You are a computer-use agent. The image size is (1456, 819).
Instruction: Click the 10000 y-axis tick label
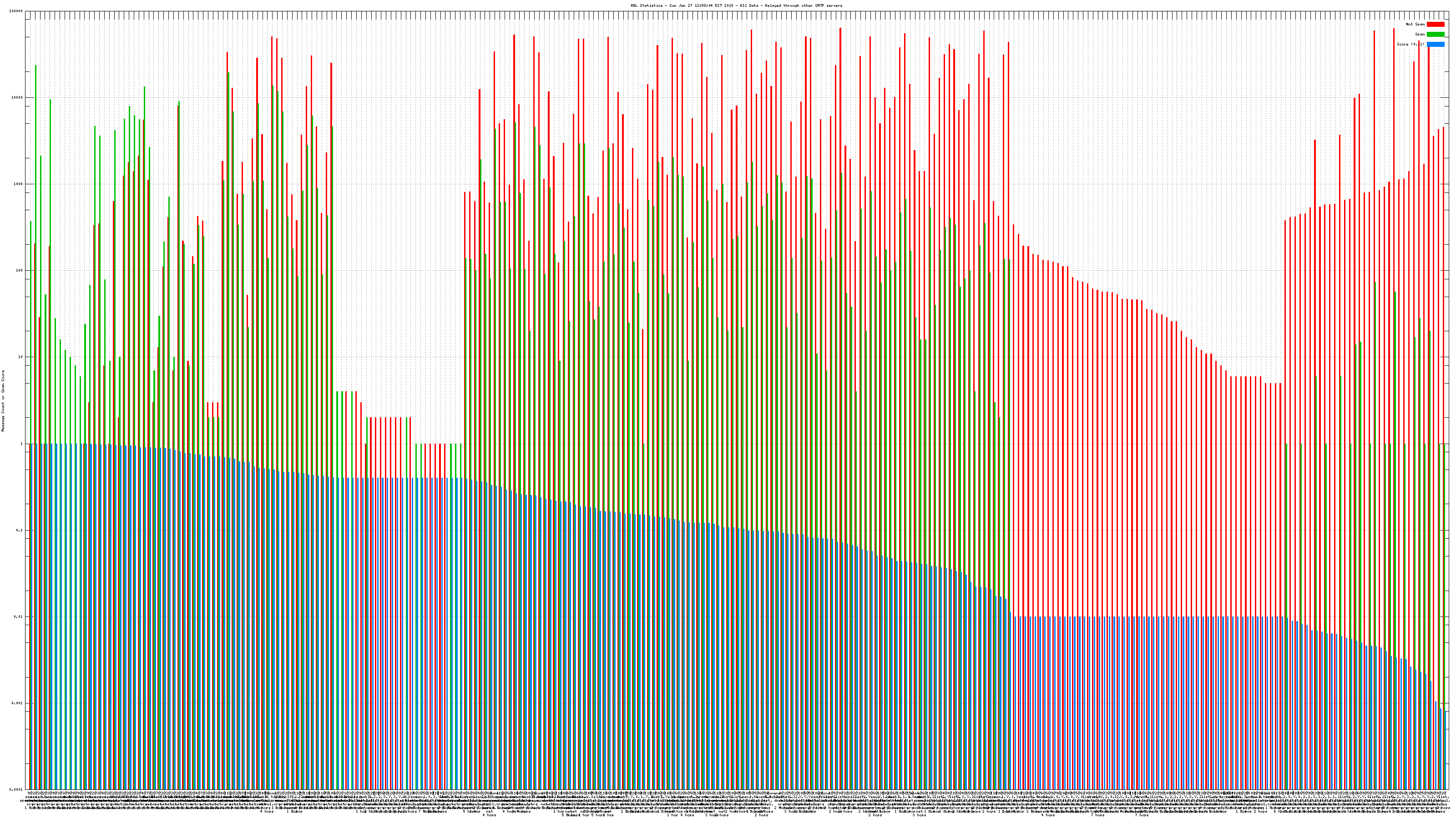17,98
